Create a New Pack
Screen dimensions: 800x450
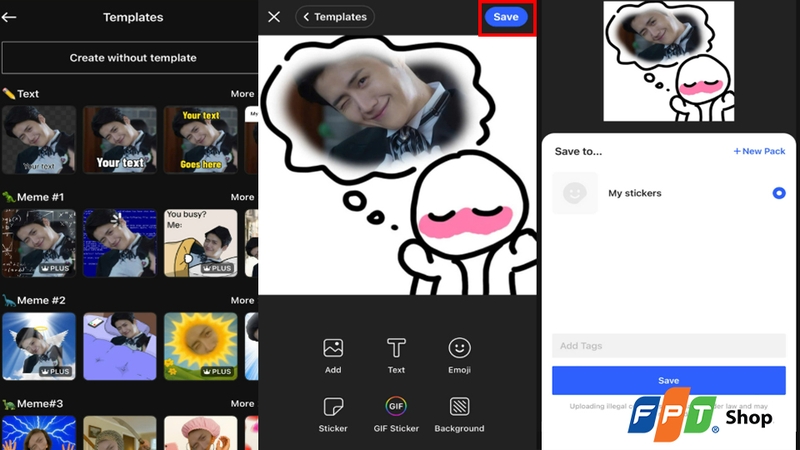tap(759, 151)
